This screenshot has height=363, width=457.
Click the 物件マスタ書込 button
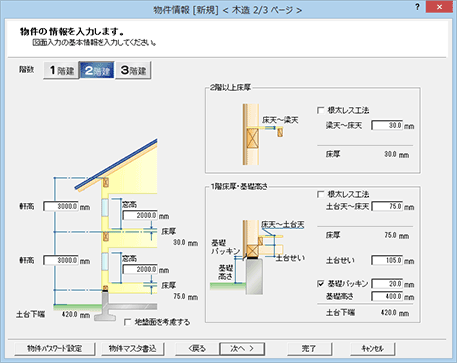(133, 349)
